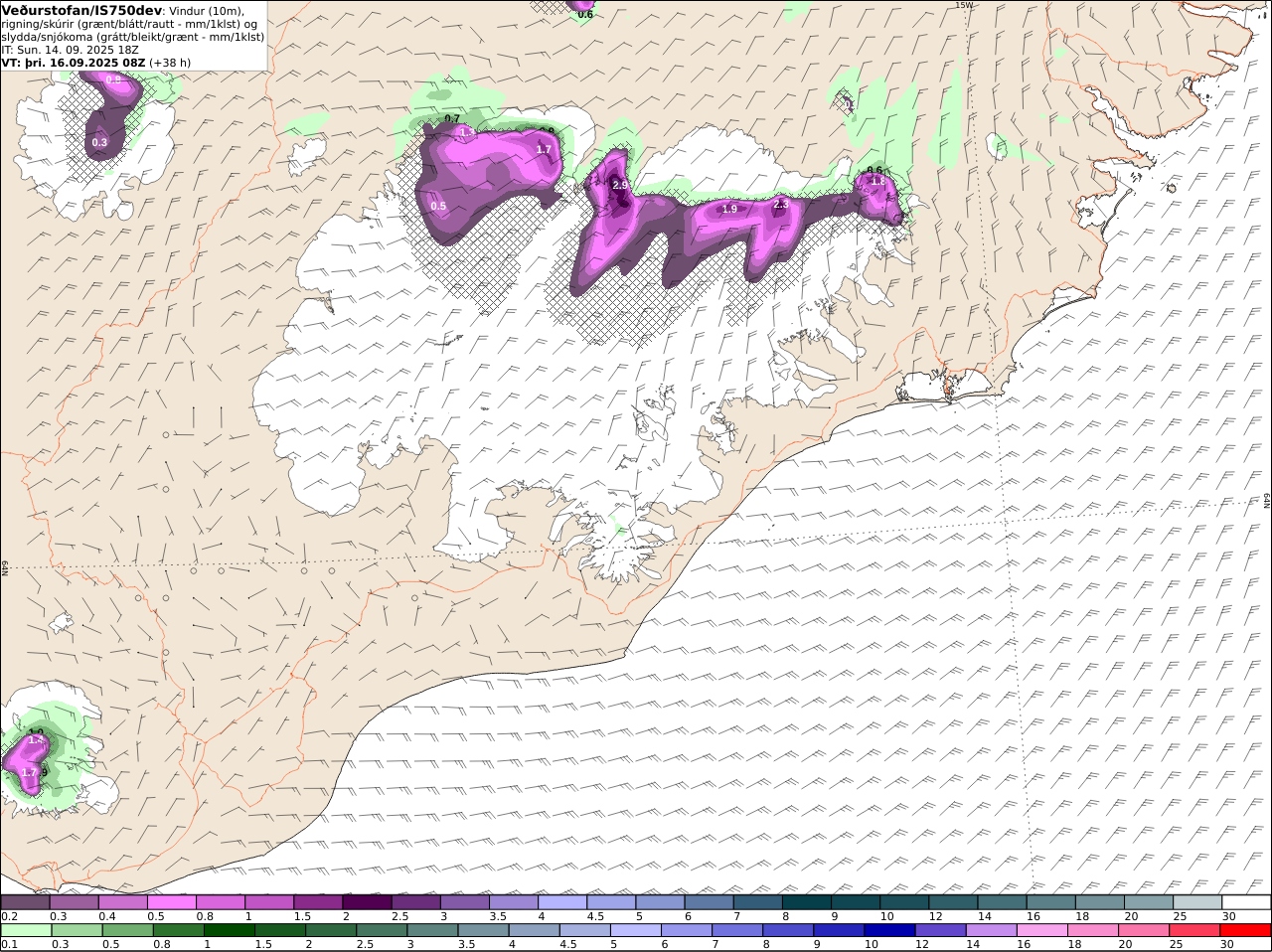Select the pale green 0.1 swatch in lower scale
The image size is (1272, 952).
pyautogui.click(x=26, y=931)
